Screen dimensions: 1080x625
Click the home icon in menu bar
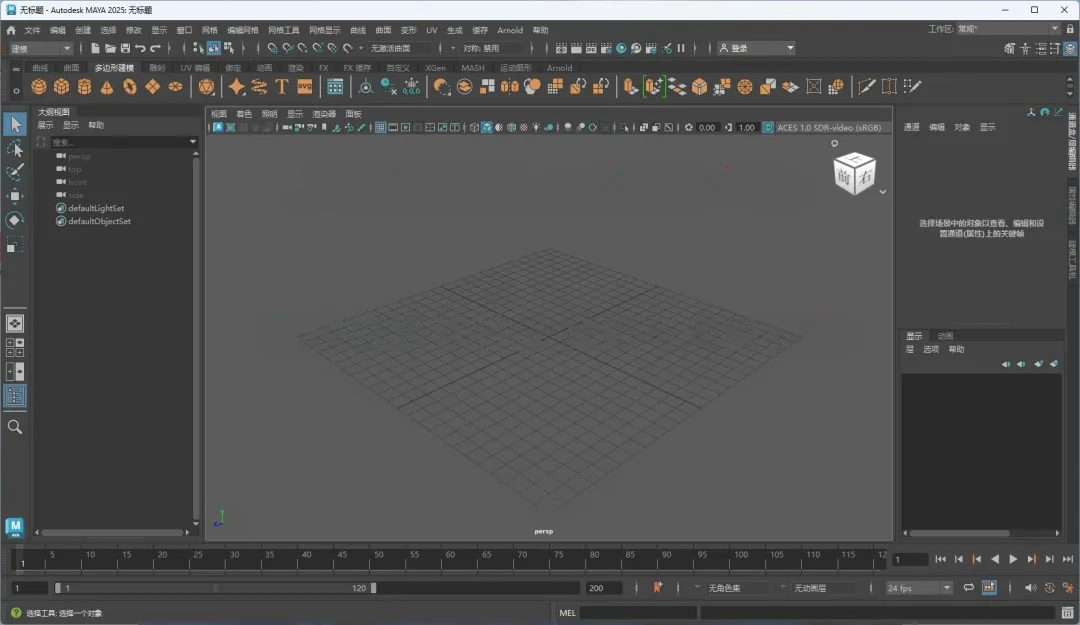(11, 30)
